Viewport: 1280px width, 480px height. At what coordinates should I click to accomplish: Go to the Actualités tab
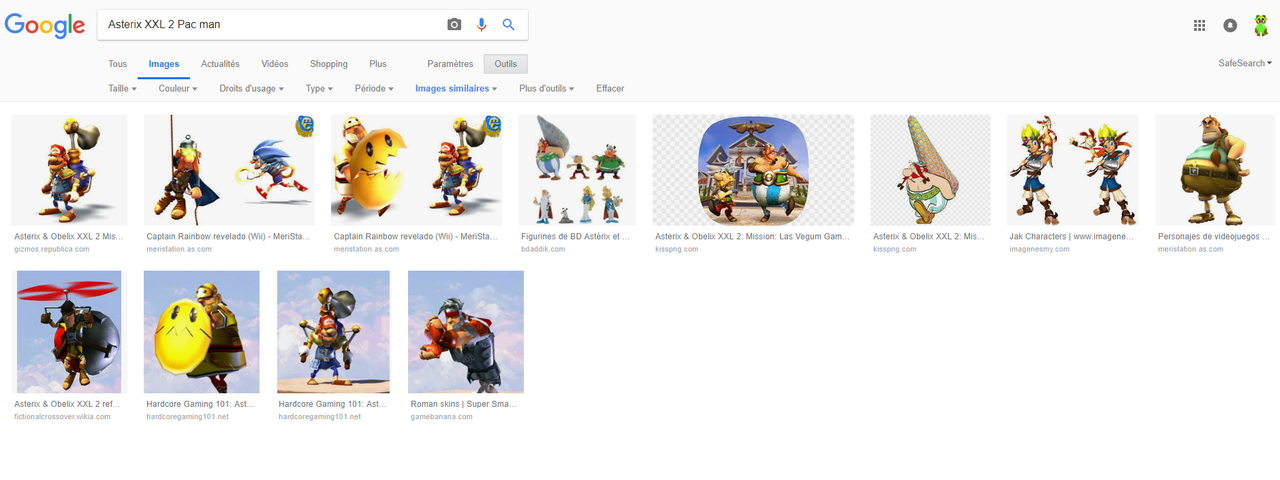(220, 64)
